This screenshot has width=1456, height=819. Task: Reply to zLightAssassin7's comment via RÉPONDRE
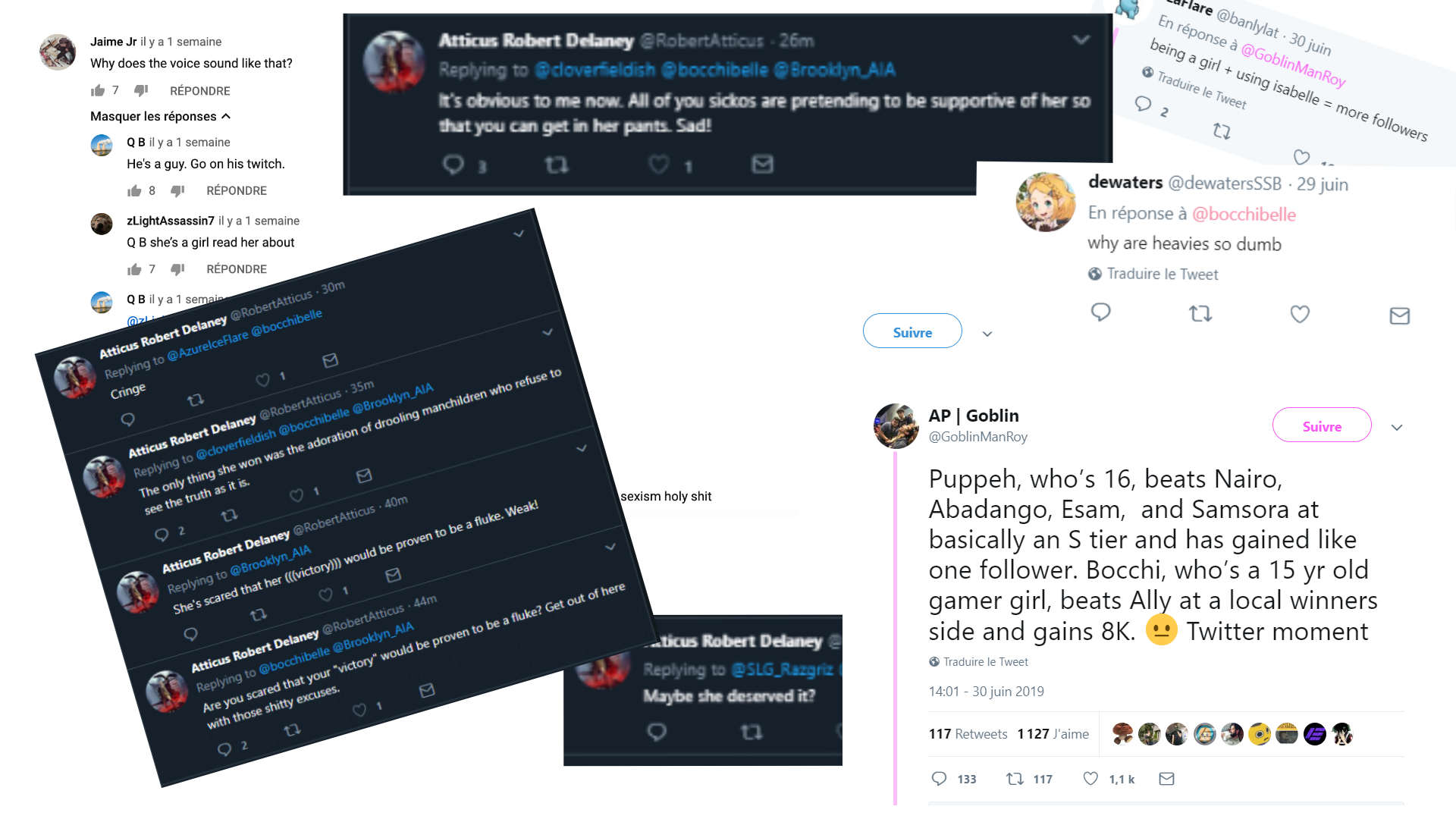coord(237,269)
